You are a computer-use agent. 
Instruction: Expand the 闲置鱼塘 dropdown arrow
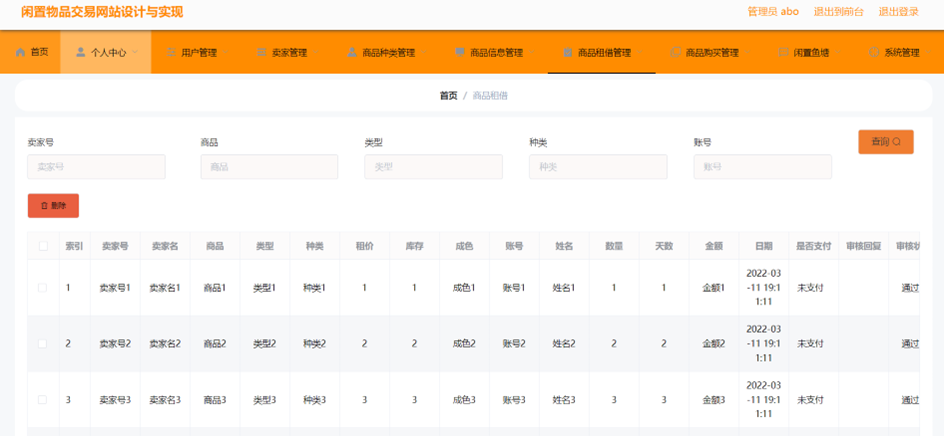pyautogui.click(x=838, y=52)
